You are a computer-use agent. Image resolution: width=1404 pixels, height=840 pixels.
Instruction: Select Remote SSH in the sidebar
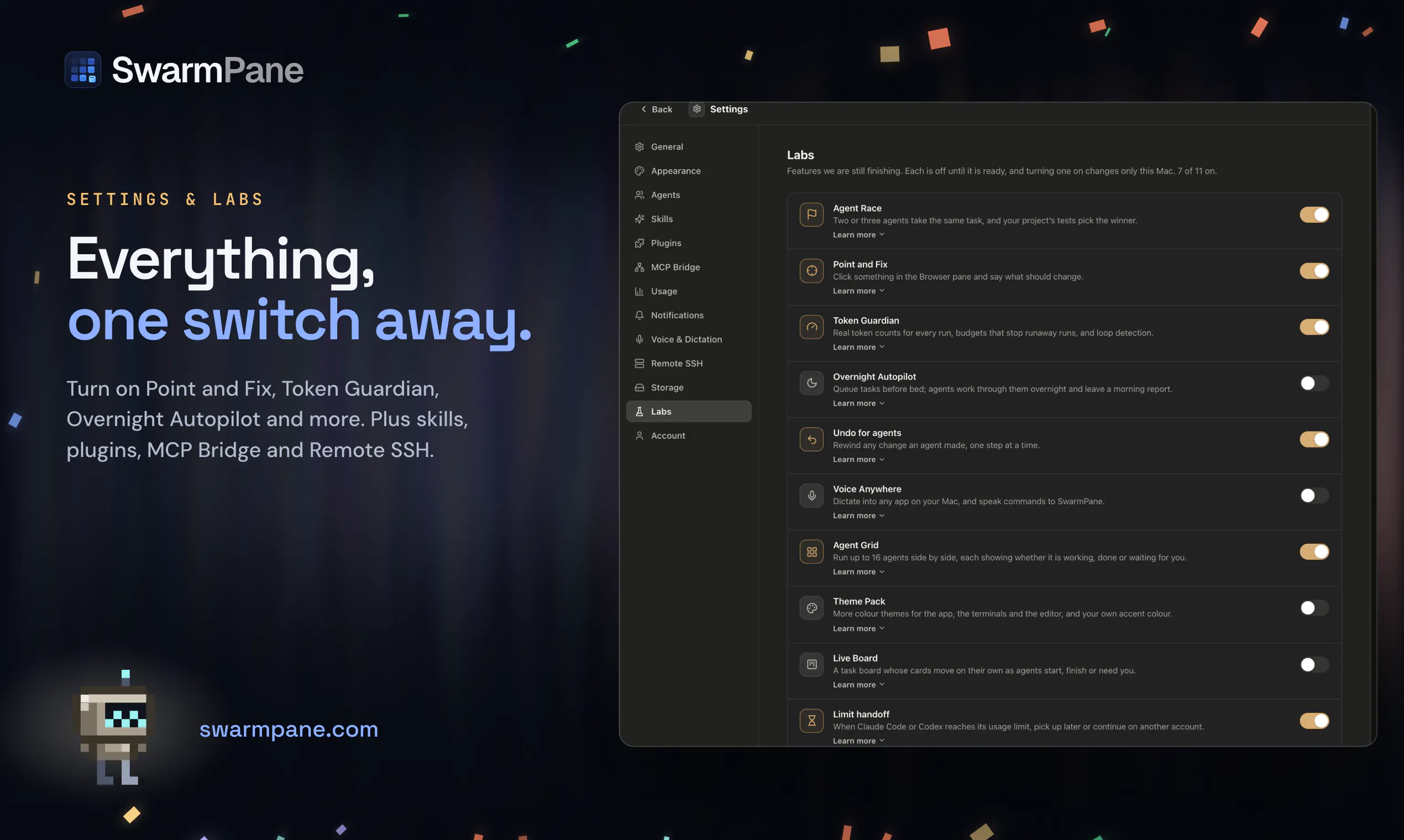pyautogui.click(x=688, y=364)
